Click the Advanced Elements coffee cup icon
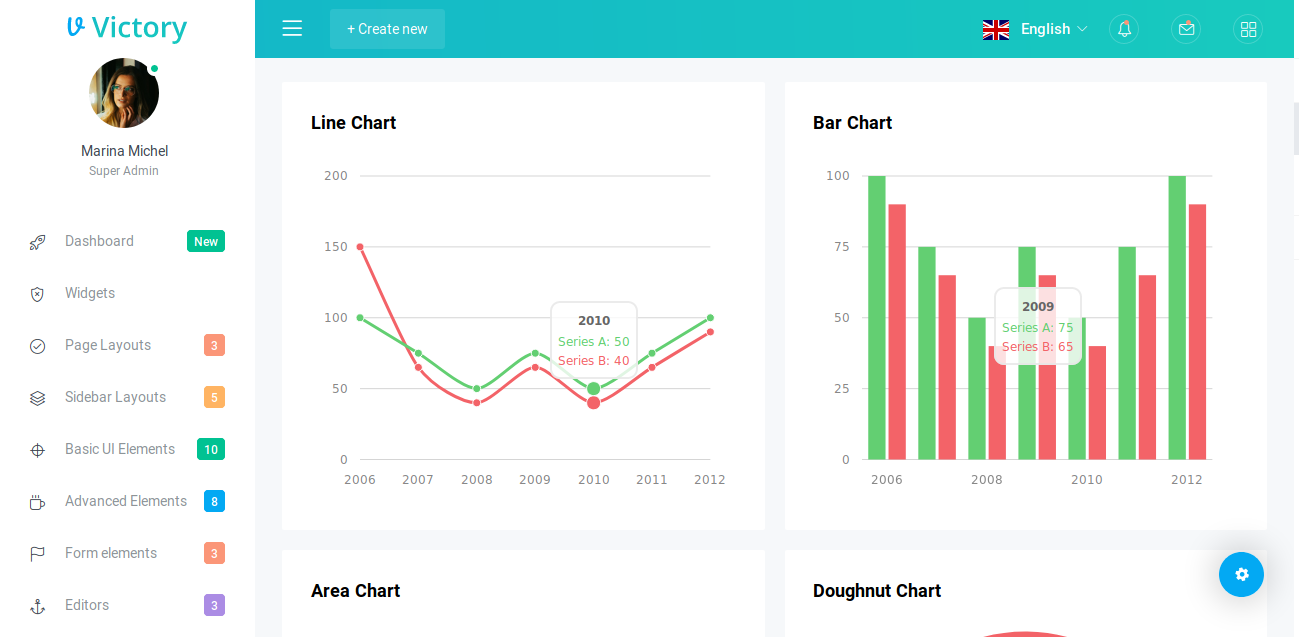The image size is (1299, 637). 37,502
